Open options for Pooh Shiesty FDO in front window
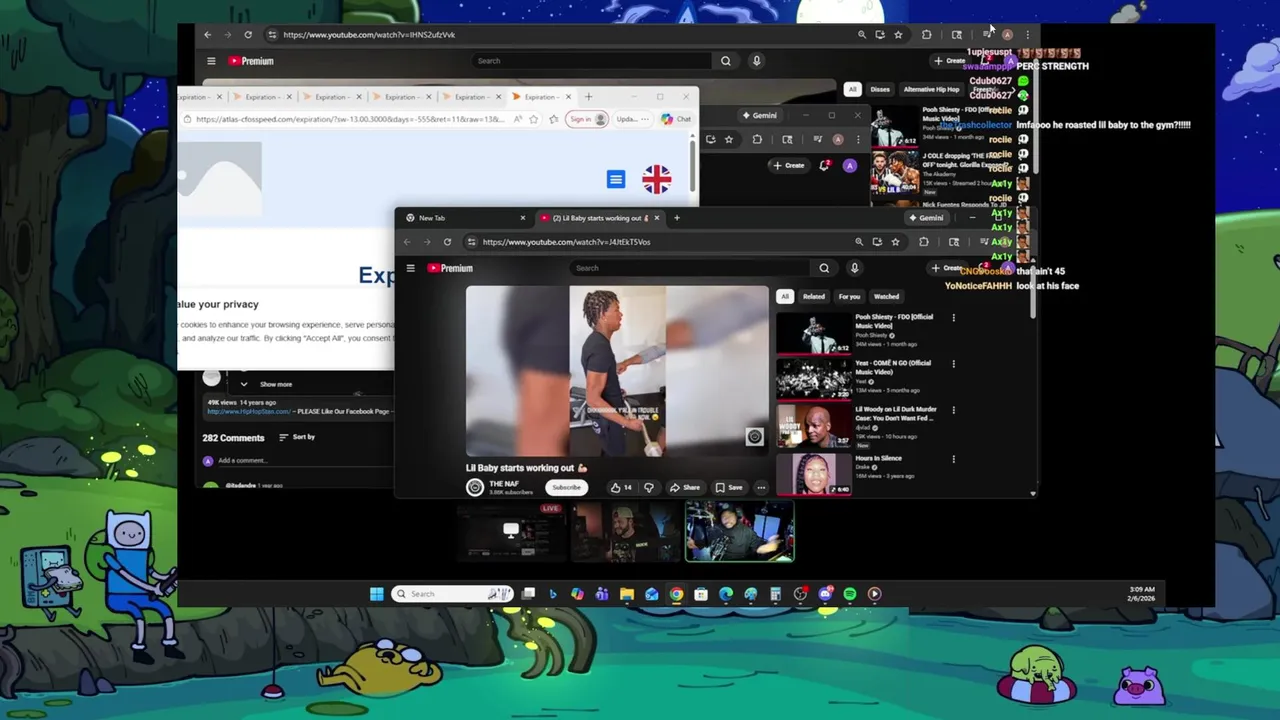This screenshot has height=720, width=1280. pos(953,318)
